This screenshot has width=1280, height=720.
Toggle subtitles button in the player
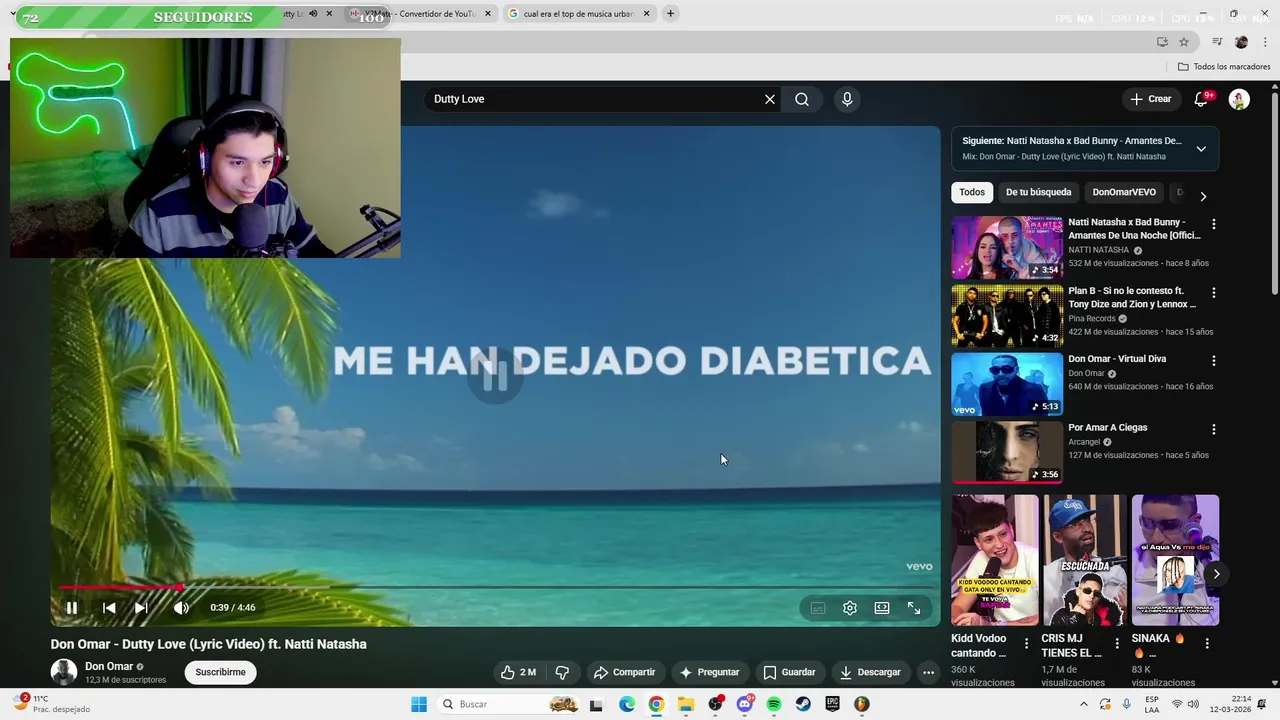tap(818, 608)
